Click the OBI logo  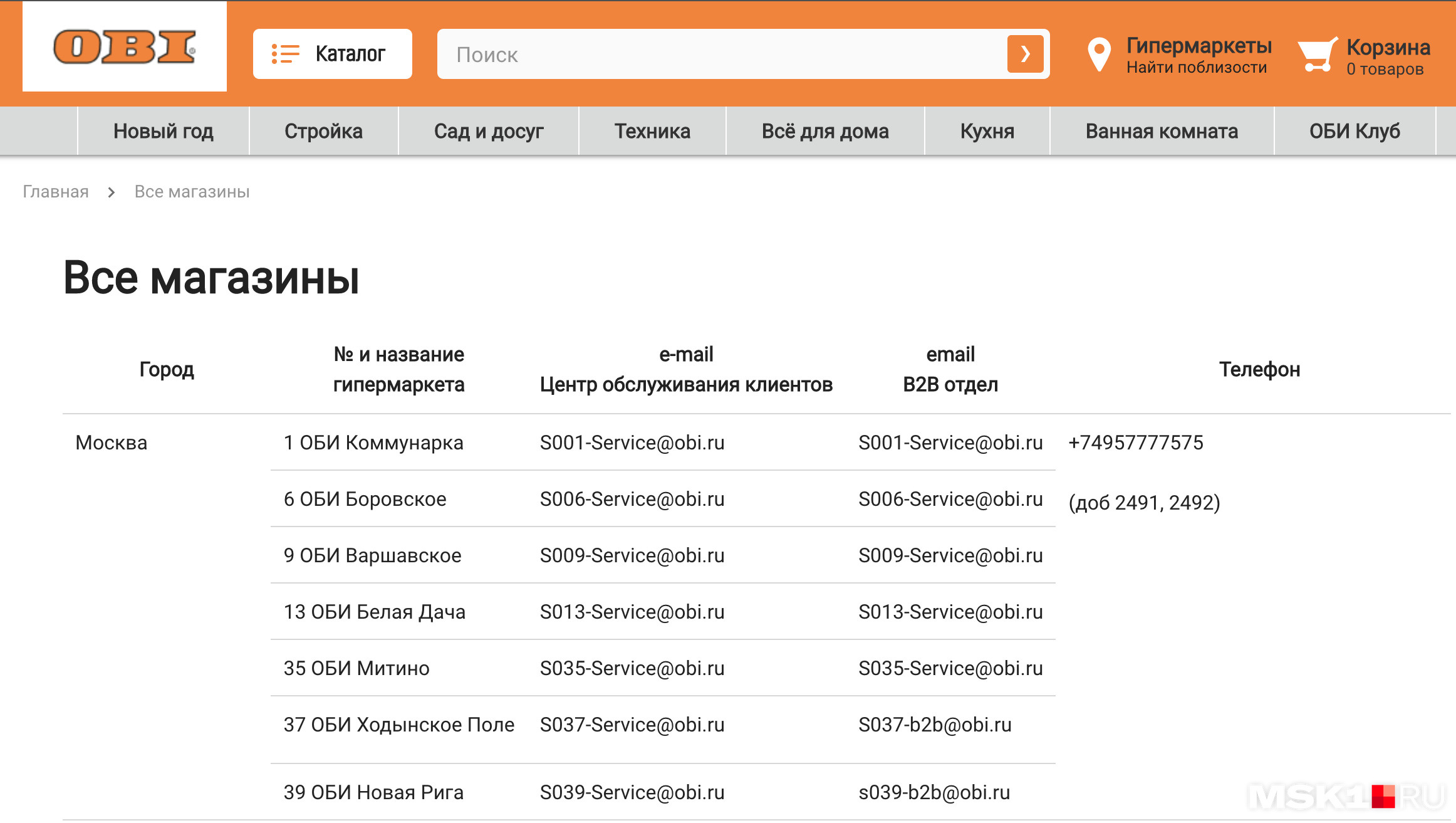[125, 47]
